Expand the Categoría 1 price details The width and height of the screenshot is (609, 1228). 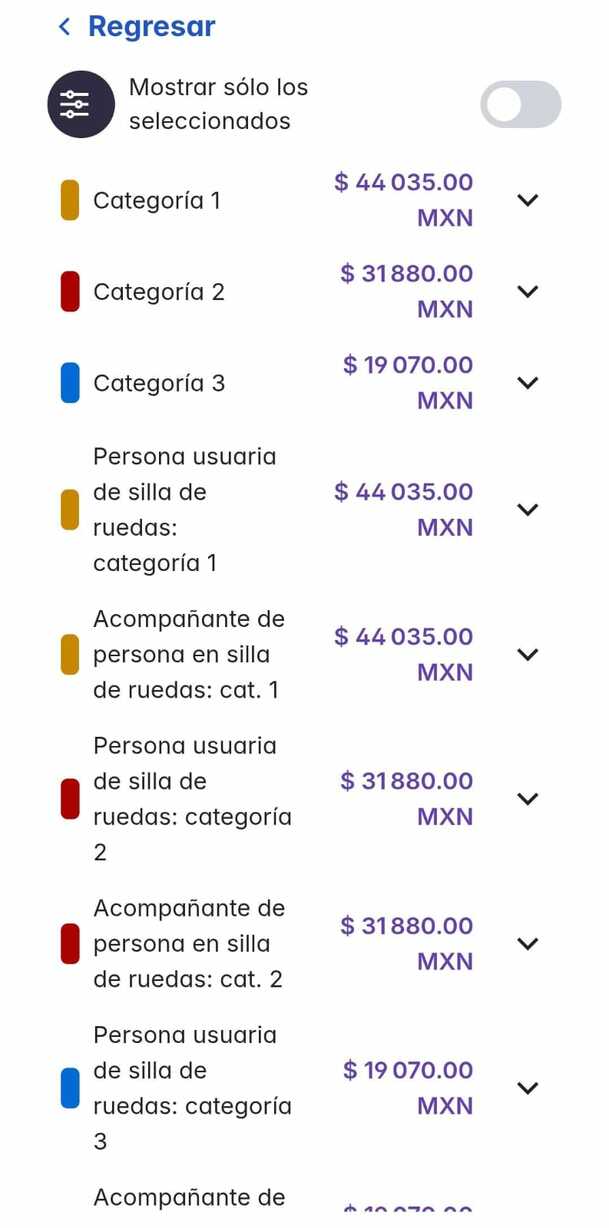[528, 200]
